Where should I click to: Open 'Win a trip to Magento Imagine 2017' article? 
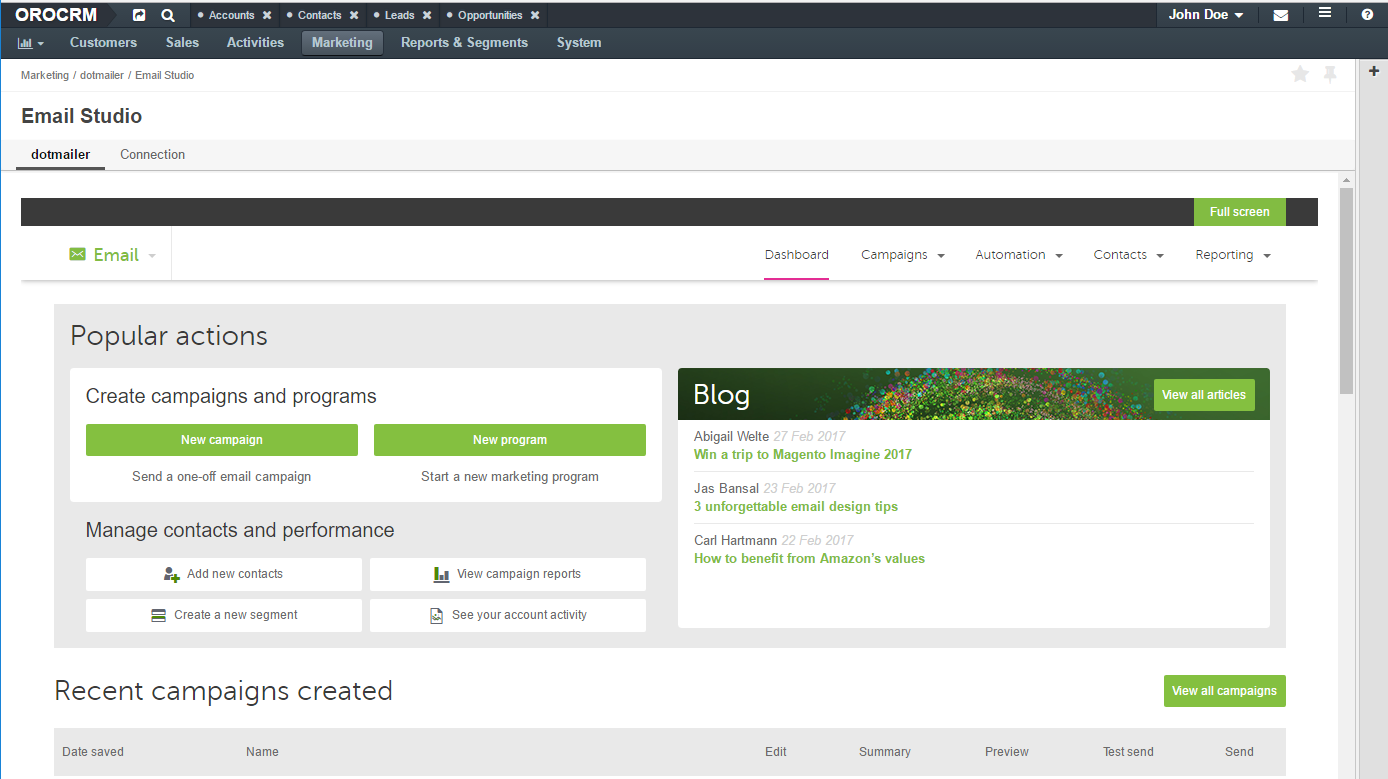click(x=803, y=454)
